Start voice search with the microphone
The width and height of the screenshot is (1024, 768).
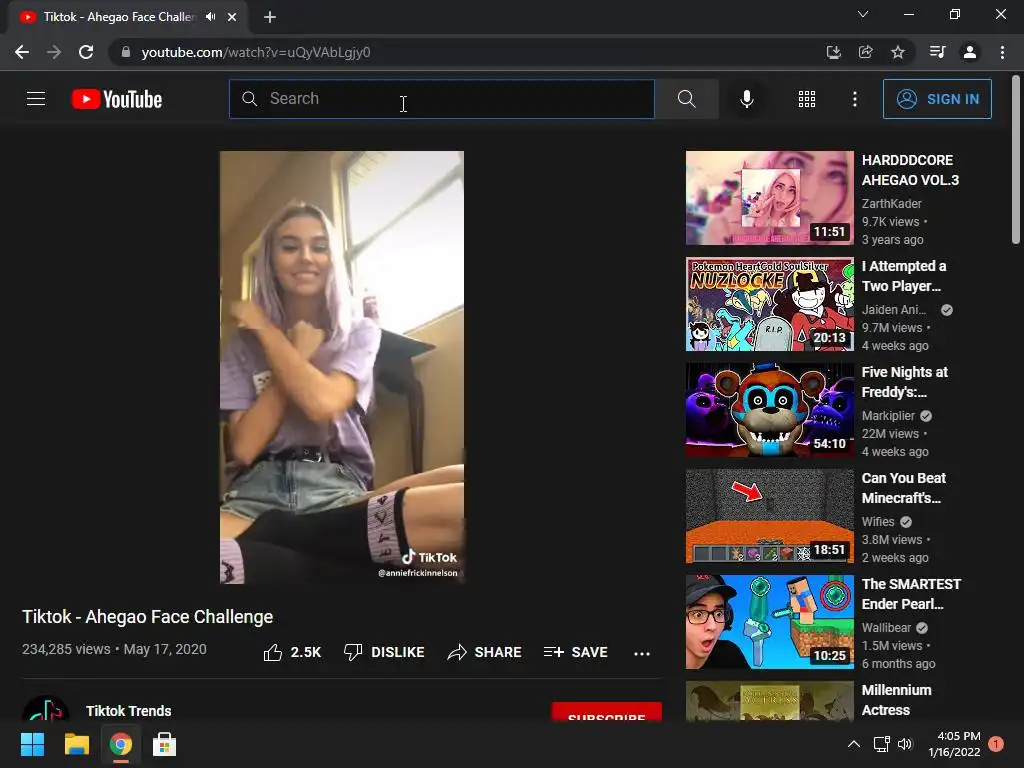click(x=746, y=99)
